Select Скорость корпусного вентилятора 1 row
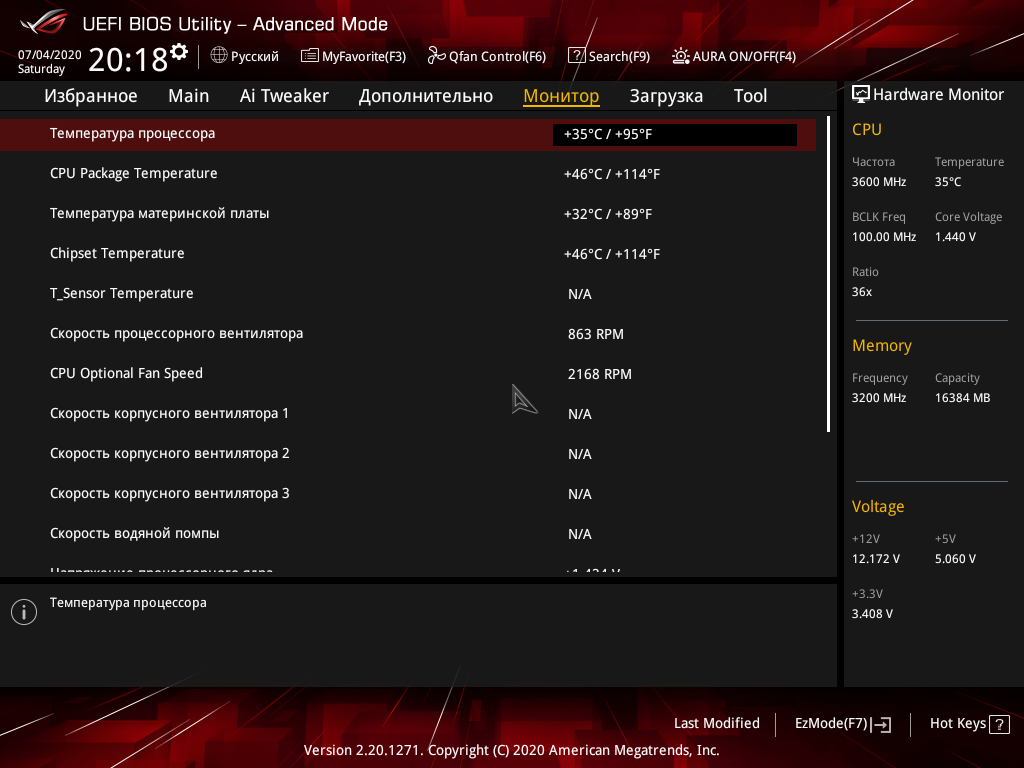The width and height of the screenshot is (1024, 768). (x=408, y=414)
